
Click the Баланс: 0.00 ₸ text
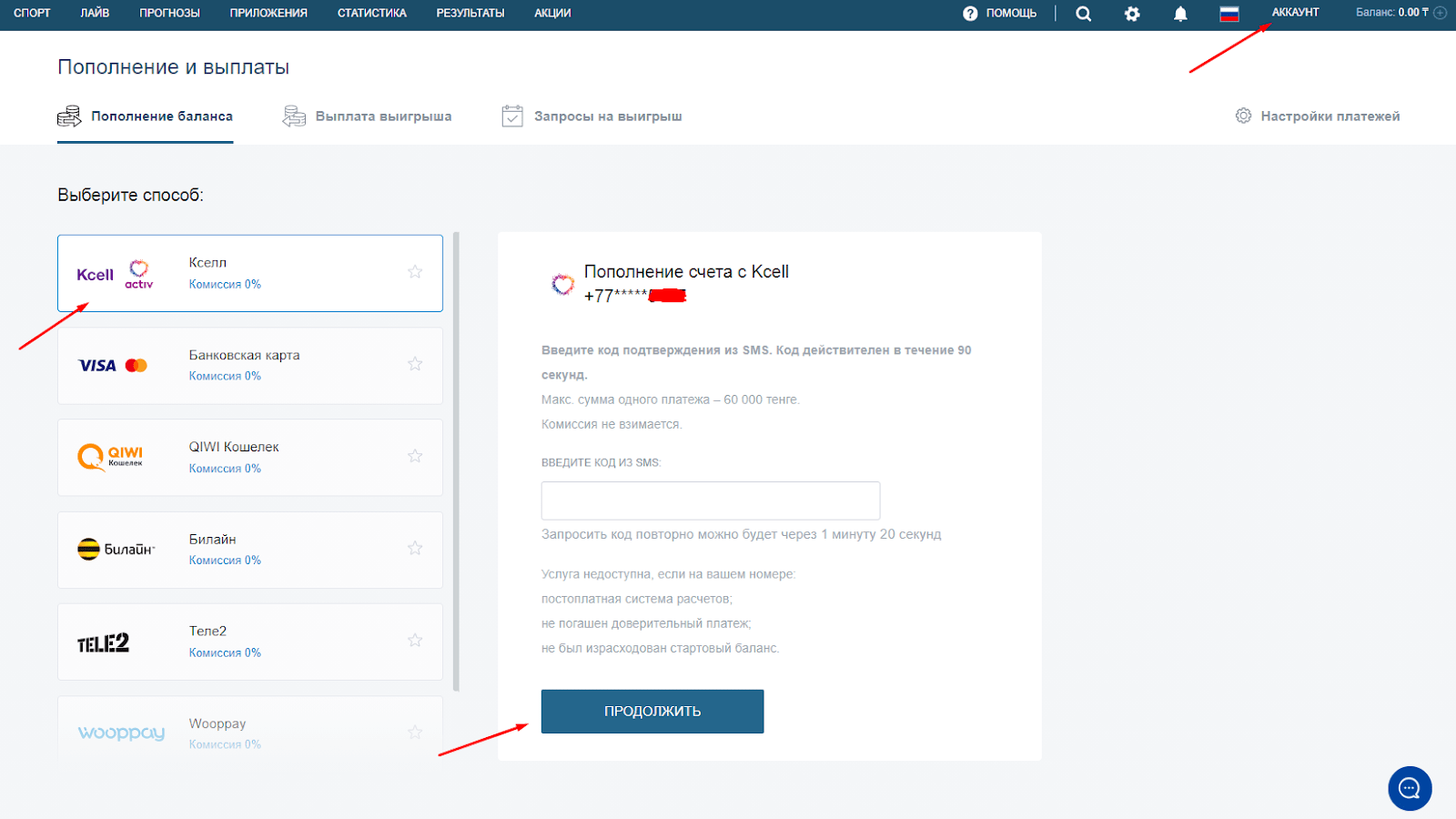click(x=1391, y=13)
